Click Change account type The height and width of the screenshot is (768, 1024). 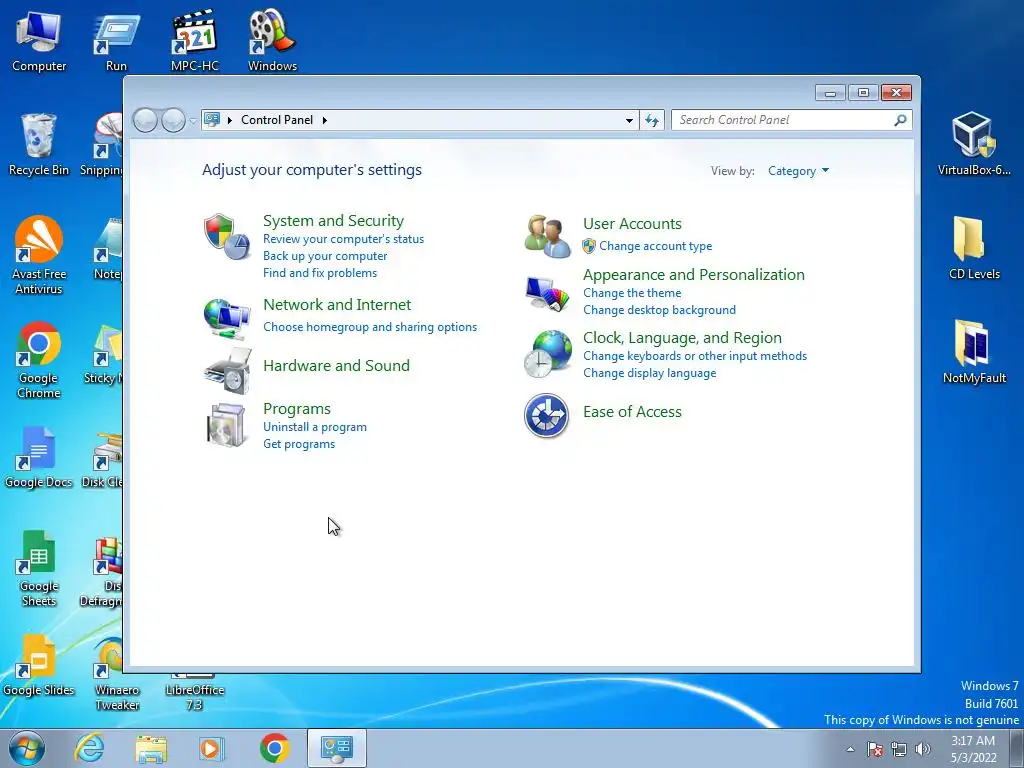click(x=655, y=246)
